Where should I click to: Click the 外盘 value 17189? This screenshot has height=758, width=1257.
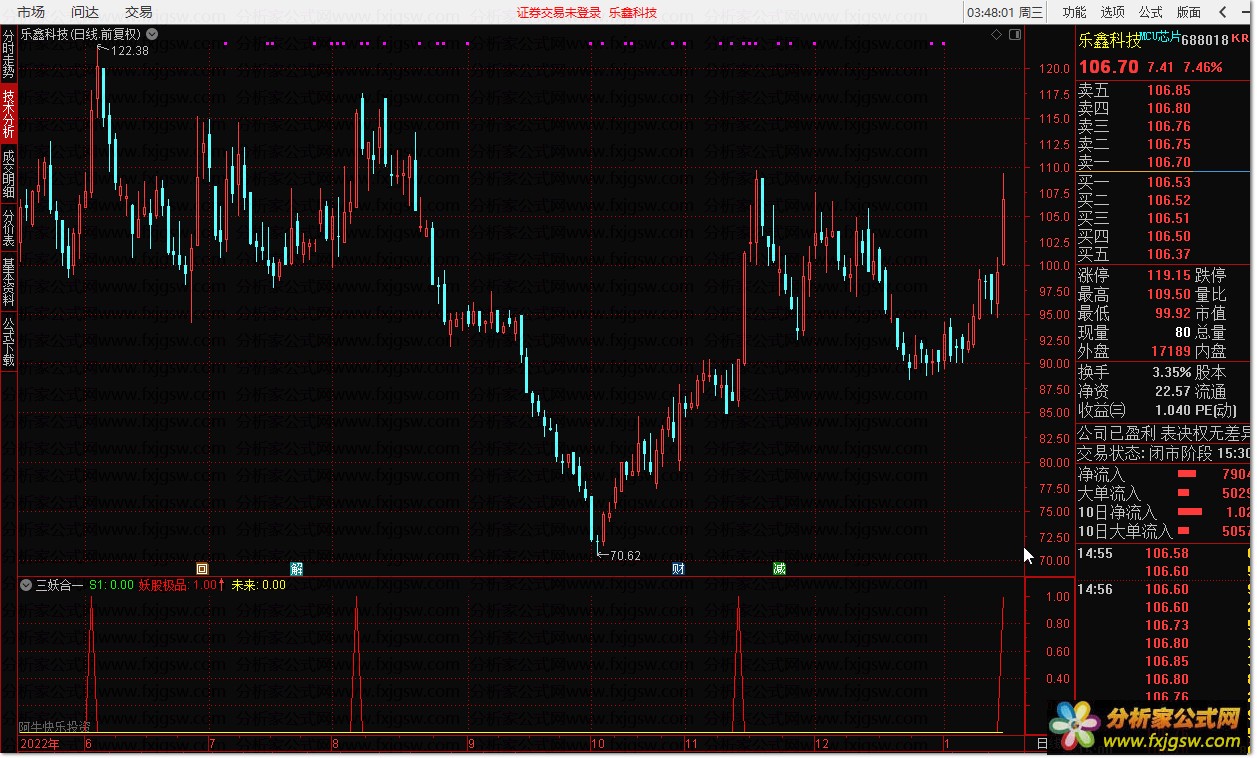(1170, 351)
